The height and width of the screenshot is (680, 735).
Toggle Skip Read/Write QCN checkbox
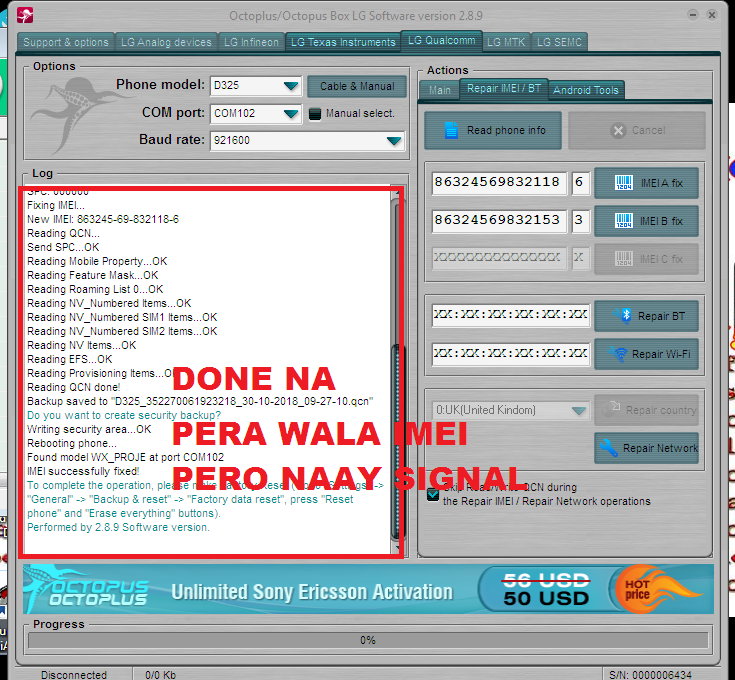point(433,495)
